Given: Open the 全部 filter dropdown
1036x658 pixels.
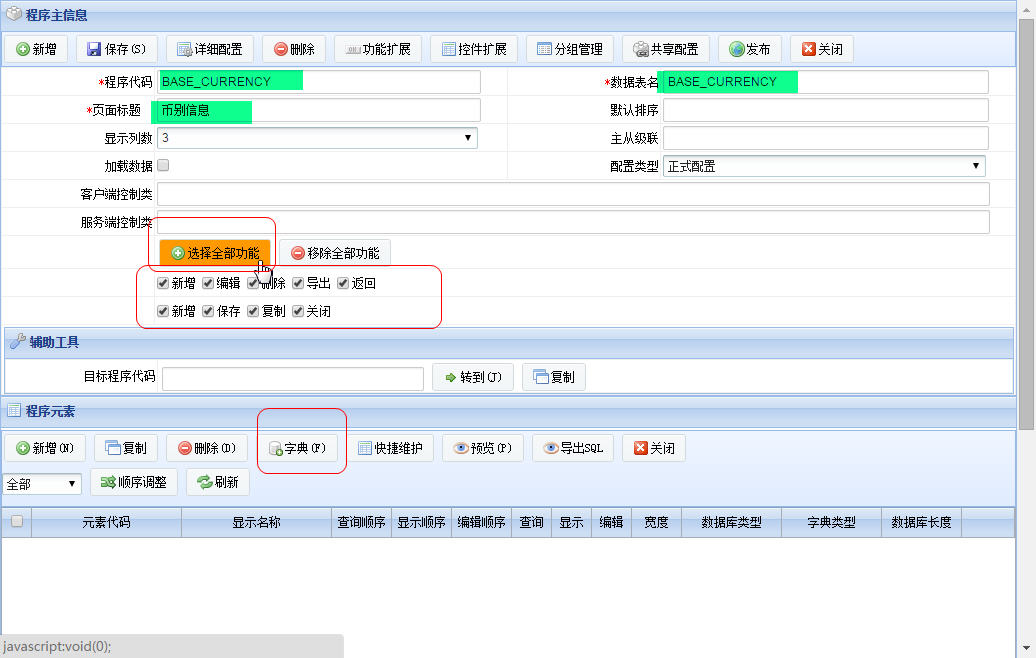Looking at the screenshot, I should click(x=42, y=484).
